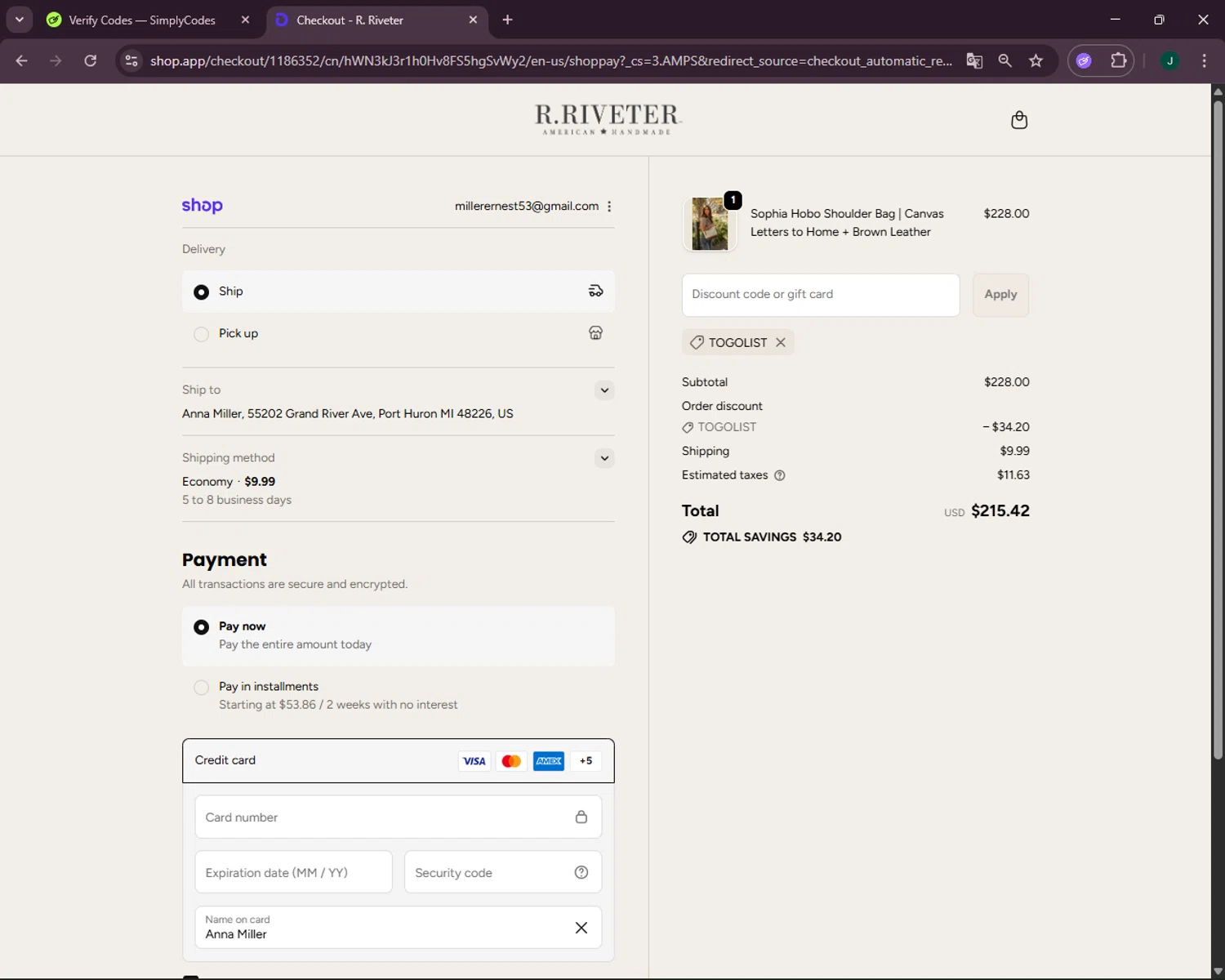Expand the Shipping method section
This screenshot has width=1225, height=980.
(604, 457)
